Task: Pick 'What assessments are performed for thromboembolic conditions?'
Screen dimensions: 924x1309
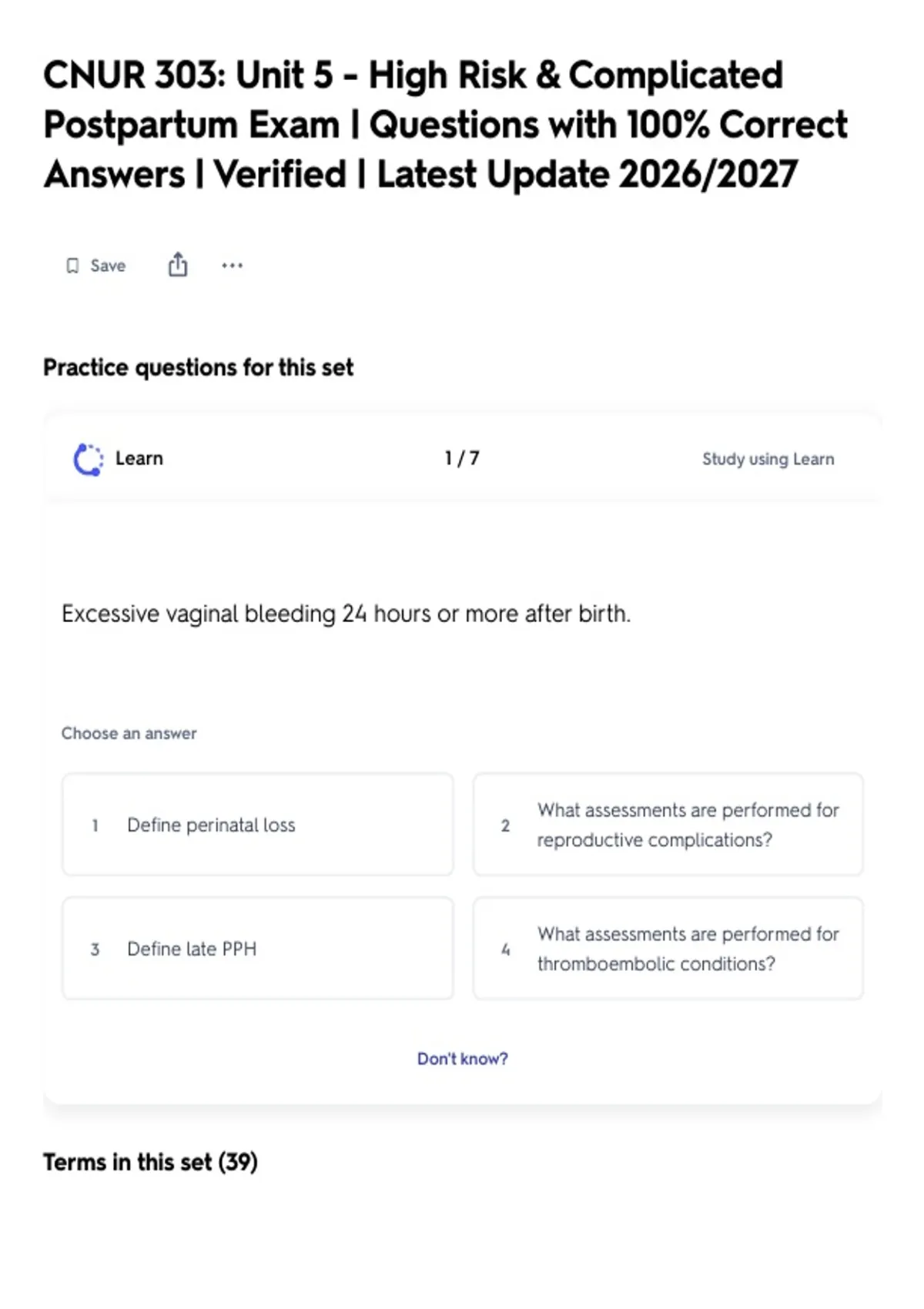Action: [668, 949]
